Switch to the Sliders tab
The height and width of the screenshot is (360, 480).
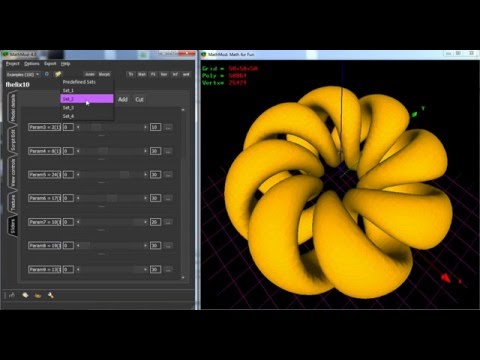click(x=13, y=226)
